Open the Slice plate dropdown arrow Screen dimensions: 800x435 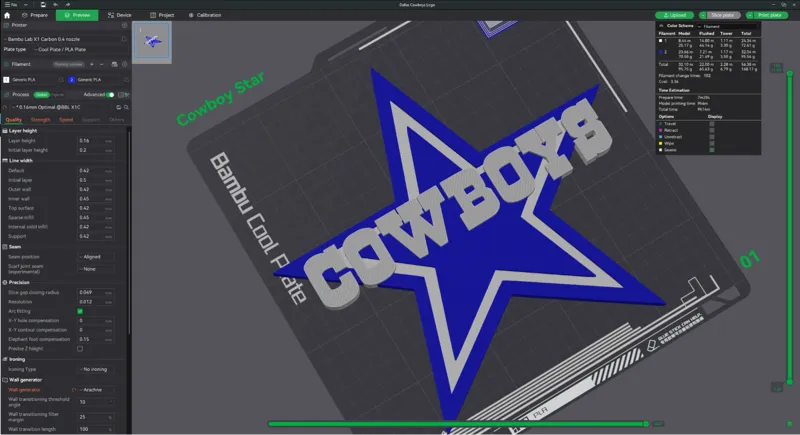click(703, 15)
